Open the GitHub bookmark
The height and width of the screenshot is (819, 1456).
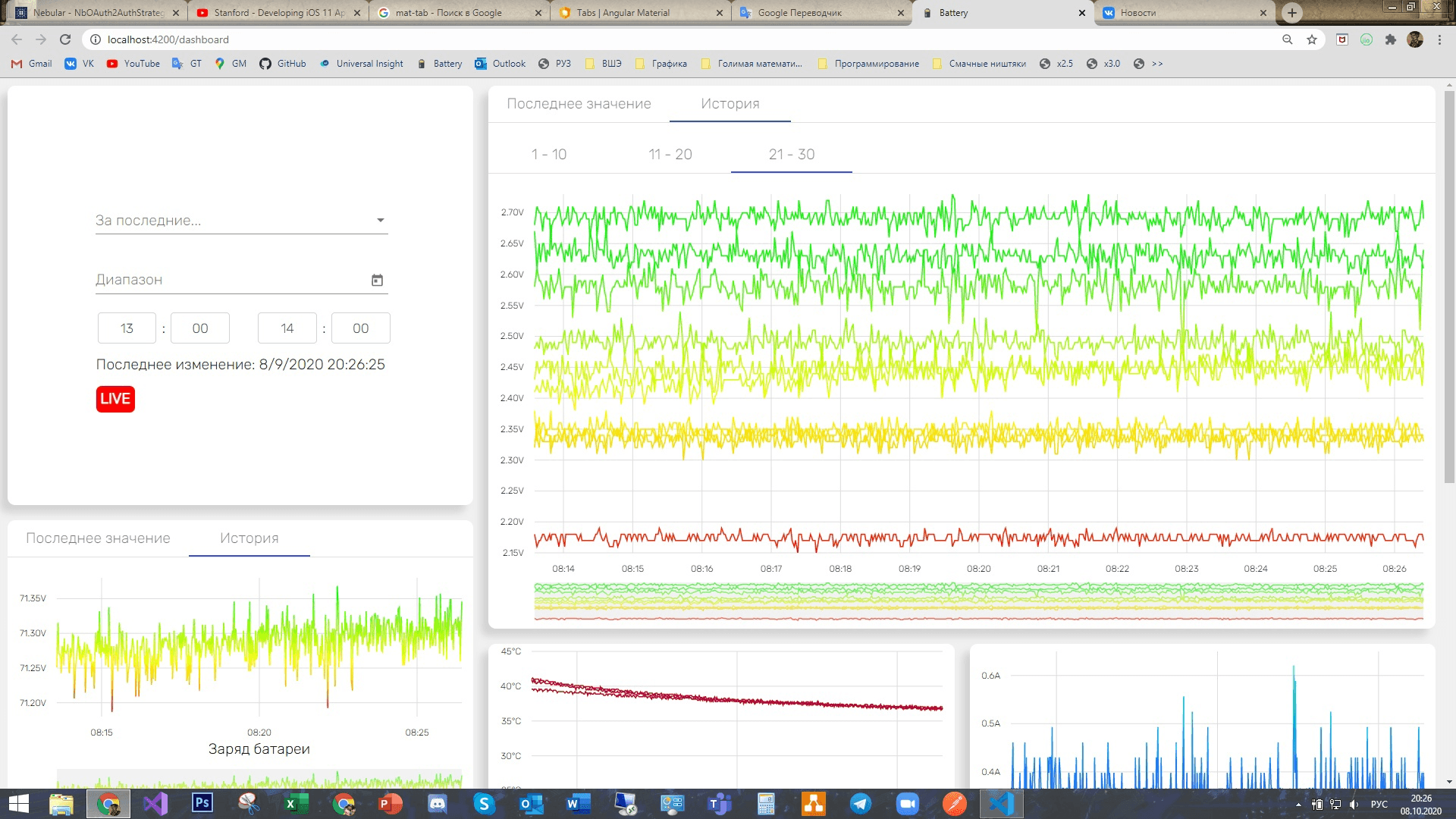point(283,64)
